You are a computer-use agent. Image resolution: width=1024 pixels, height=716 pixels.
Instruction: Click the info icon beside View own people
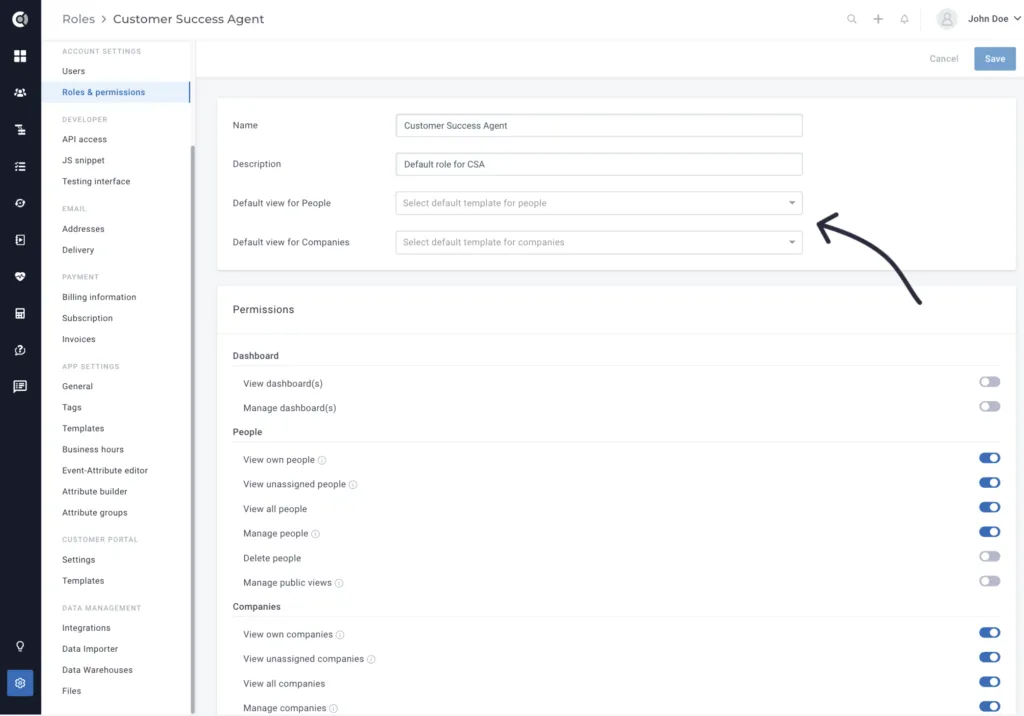[322, 461]
